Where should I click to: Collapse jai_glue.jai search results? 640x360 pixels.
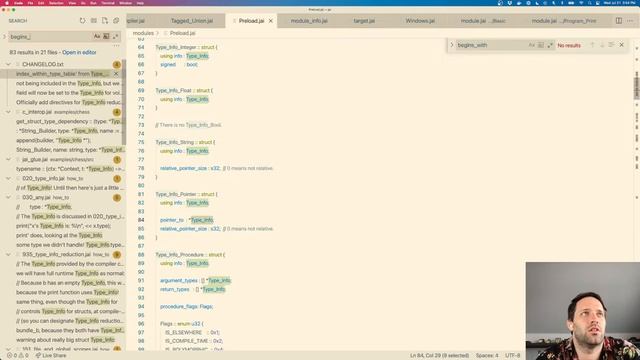coord(9,160)
